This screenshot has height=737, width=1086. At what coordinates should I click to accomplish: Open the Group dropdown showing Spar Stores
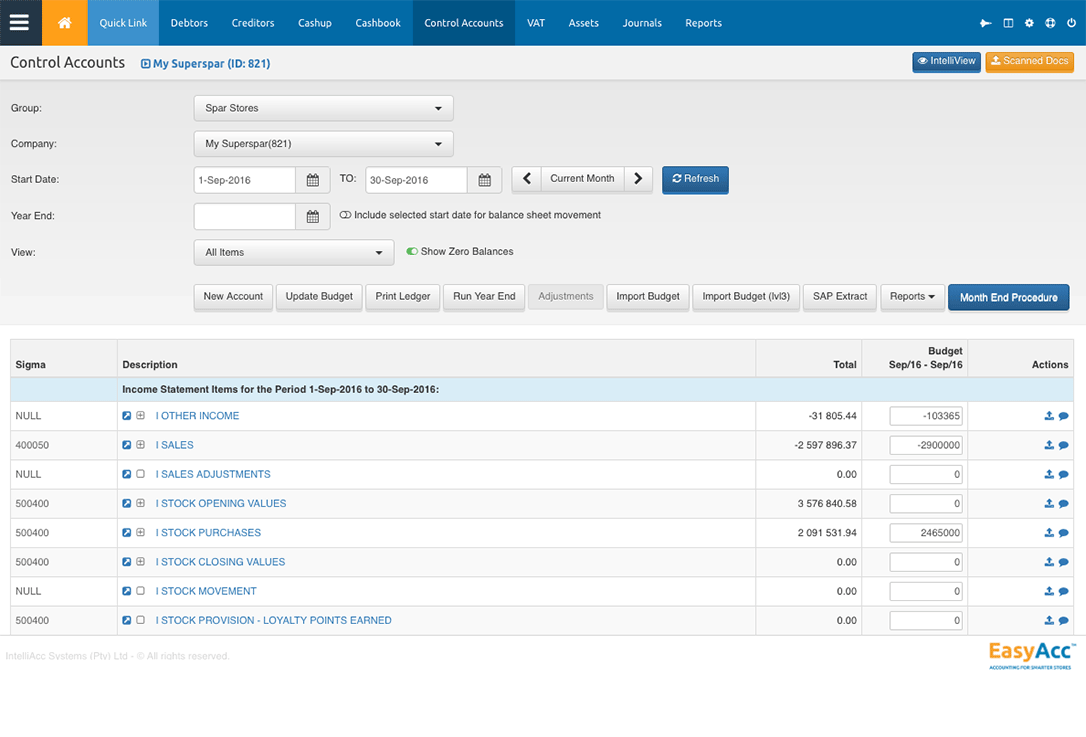pos(323,108)
